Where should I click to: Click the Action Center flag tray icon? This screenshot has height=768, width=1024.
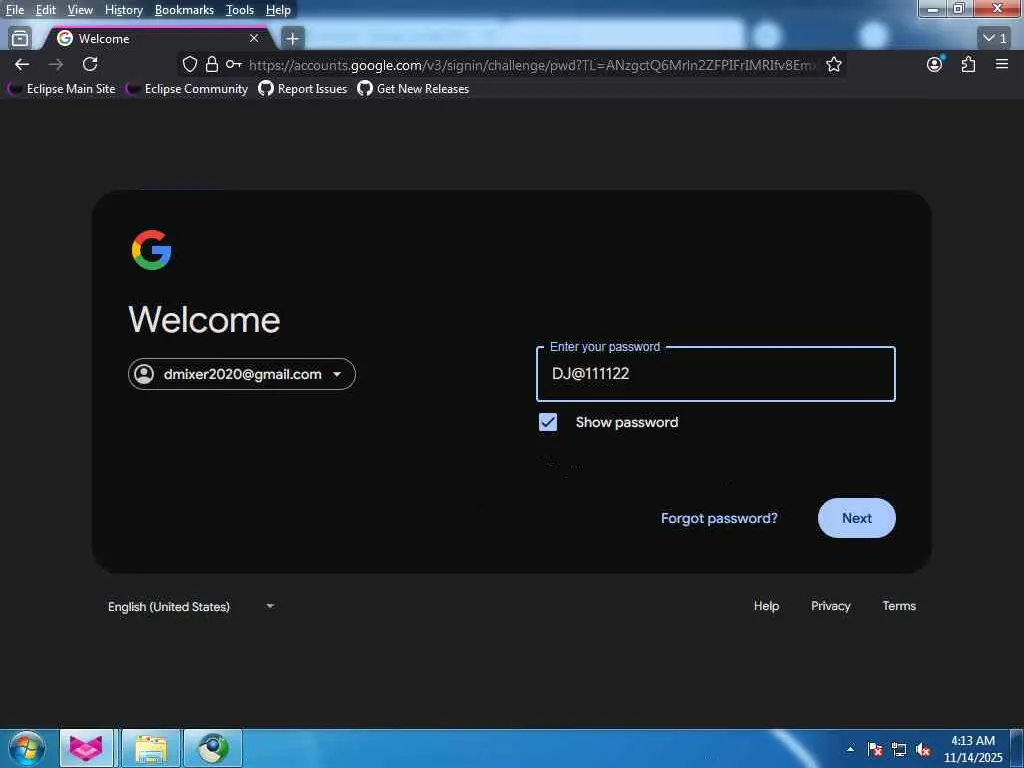pyautogui.click(x=875, y=749)
